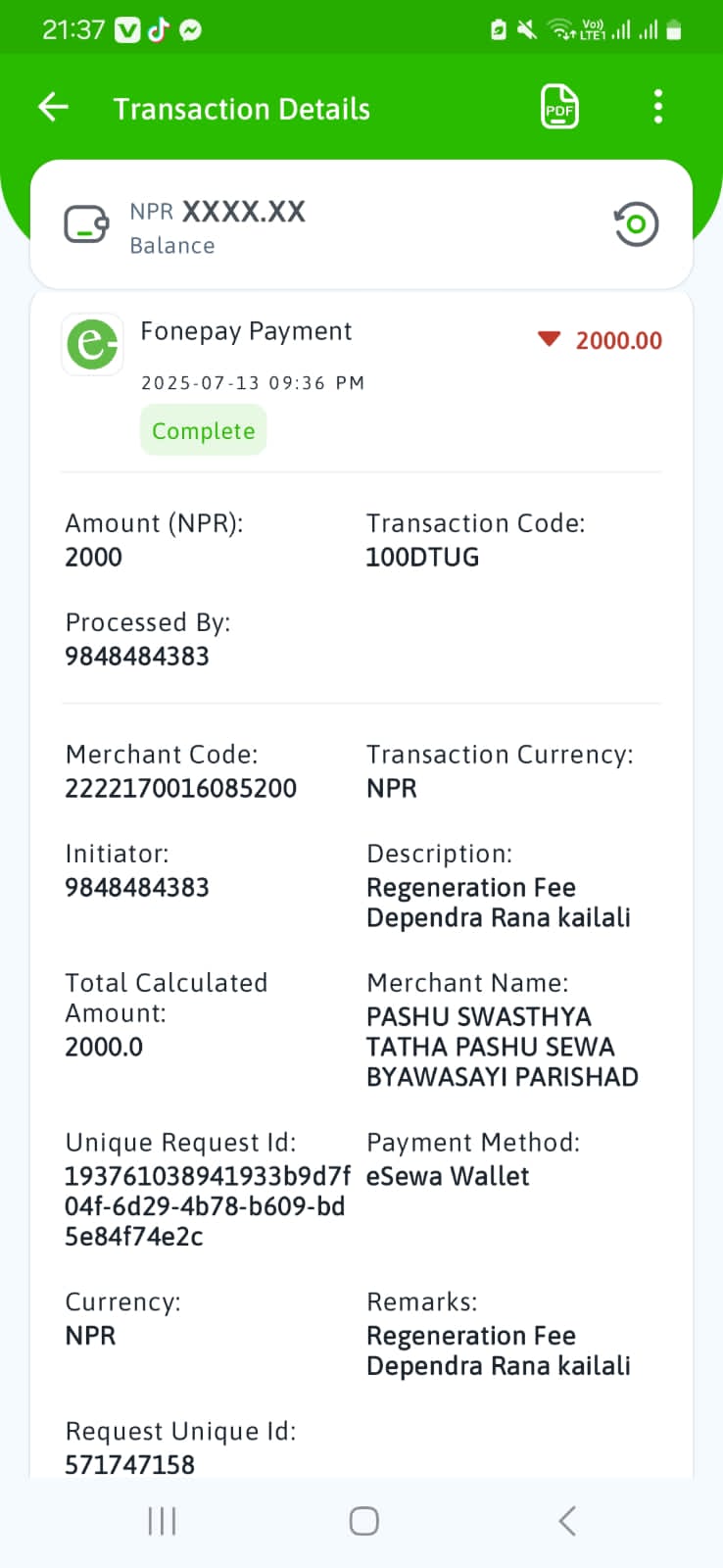
Task: Open the three-dot overflow menu
Action: coord(658,107)
